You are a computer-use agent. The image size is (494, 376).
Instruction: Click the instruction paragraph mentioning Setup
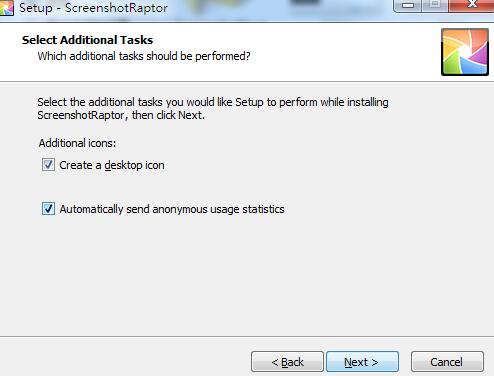tap(213, 108)
